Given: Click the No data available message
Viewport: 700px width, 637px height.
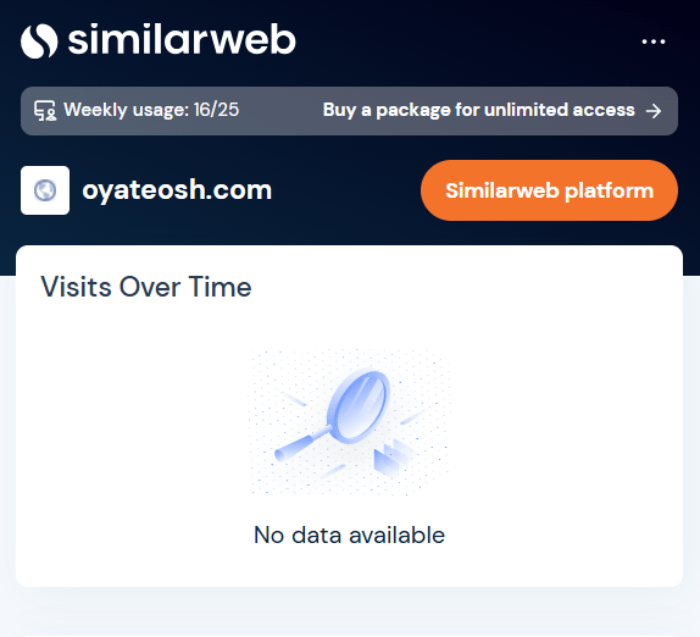Looking at the screenshot, I should (x=349, y=535).
